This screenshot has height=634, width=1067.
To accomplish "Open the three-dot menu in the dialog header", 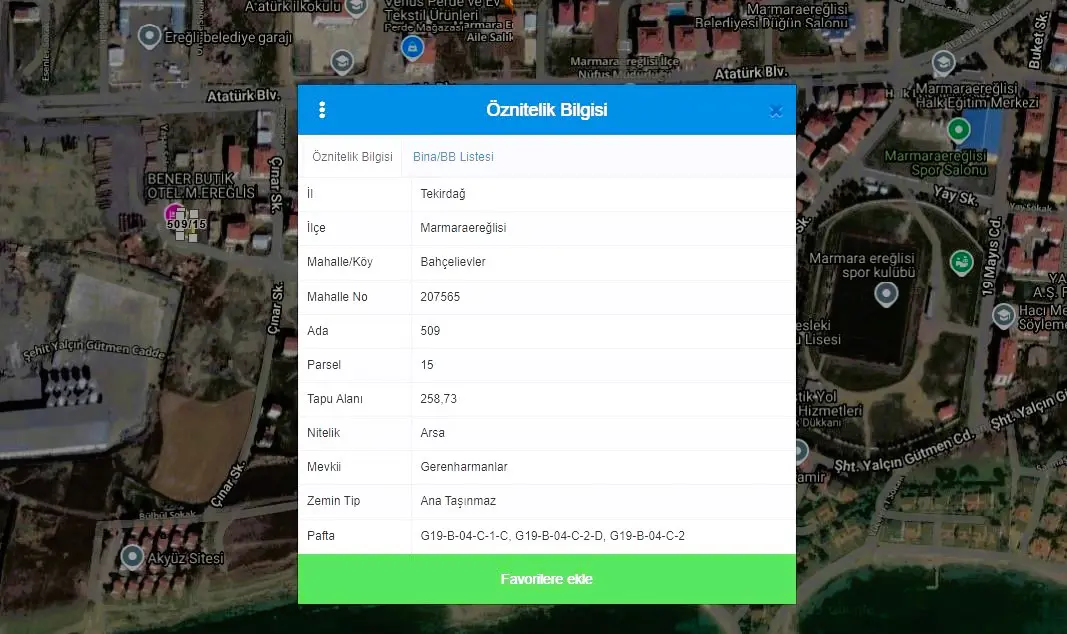I will tap(322, 110).
